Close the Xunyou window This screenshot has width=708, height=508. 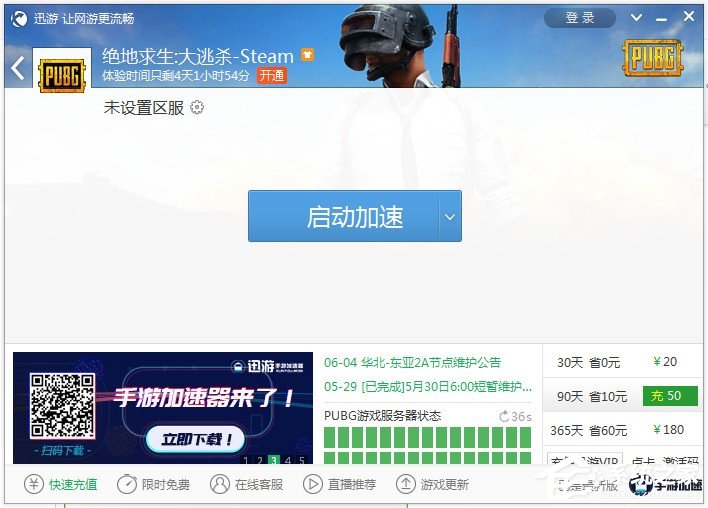(689, 16)
